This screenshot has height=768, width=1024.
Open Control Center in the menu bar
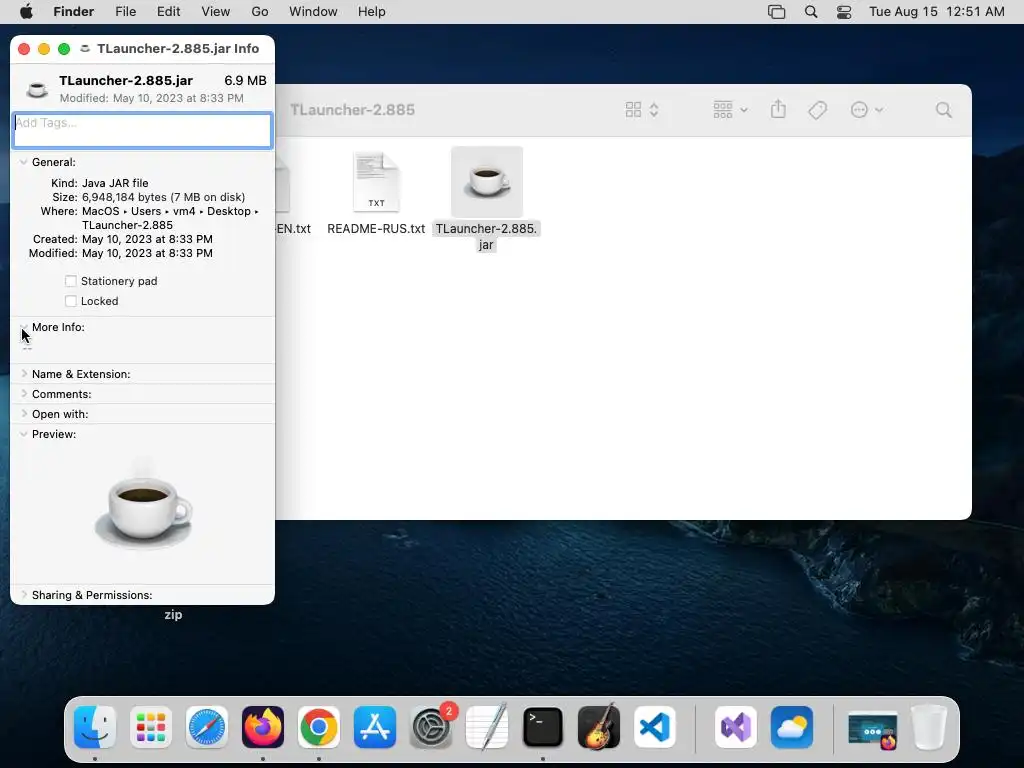pyautogui.click(x=844, y=12)
